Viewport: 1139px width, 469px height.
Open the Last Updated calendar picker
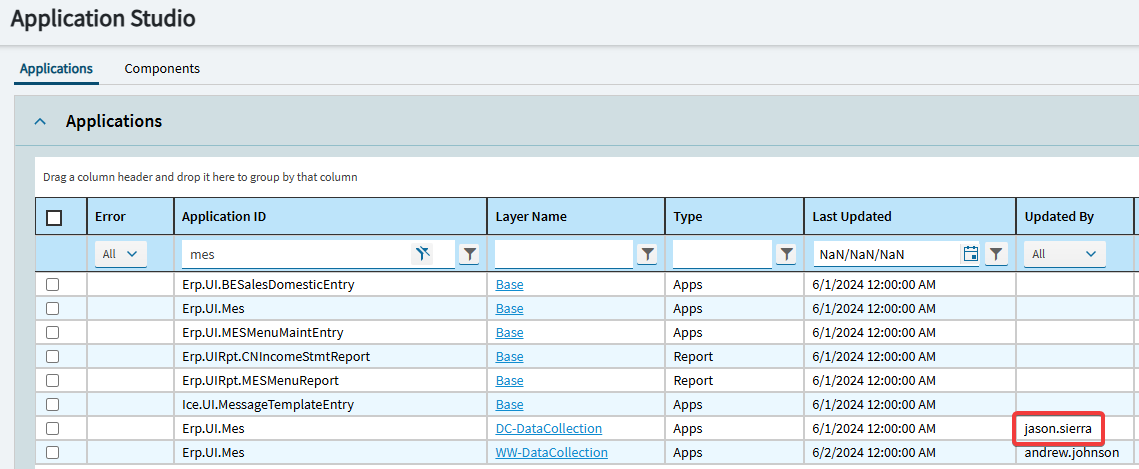pos(970,254)
